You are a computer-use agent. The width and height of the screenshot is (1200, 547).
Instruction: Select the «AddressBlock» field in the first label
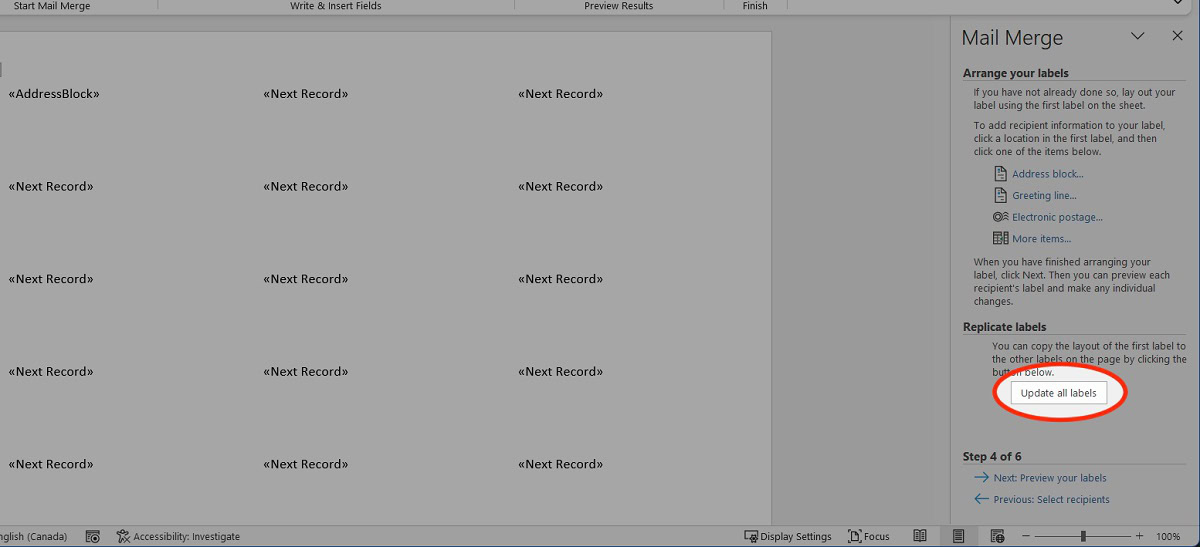pyautogui.click(x=54, y=94)
